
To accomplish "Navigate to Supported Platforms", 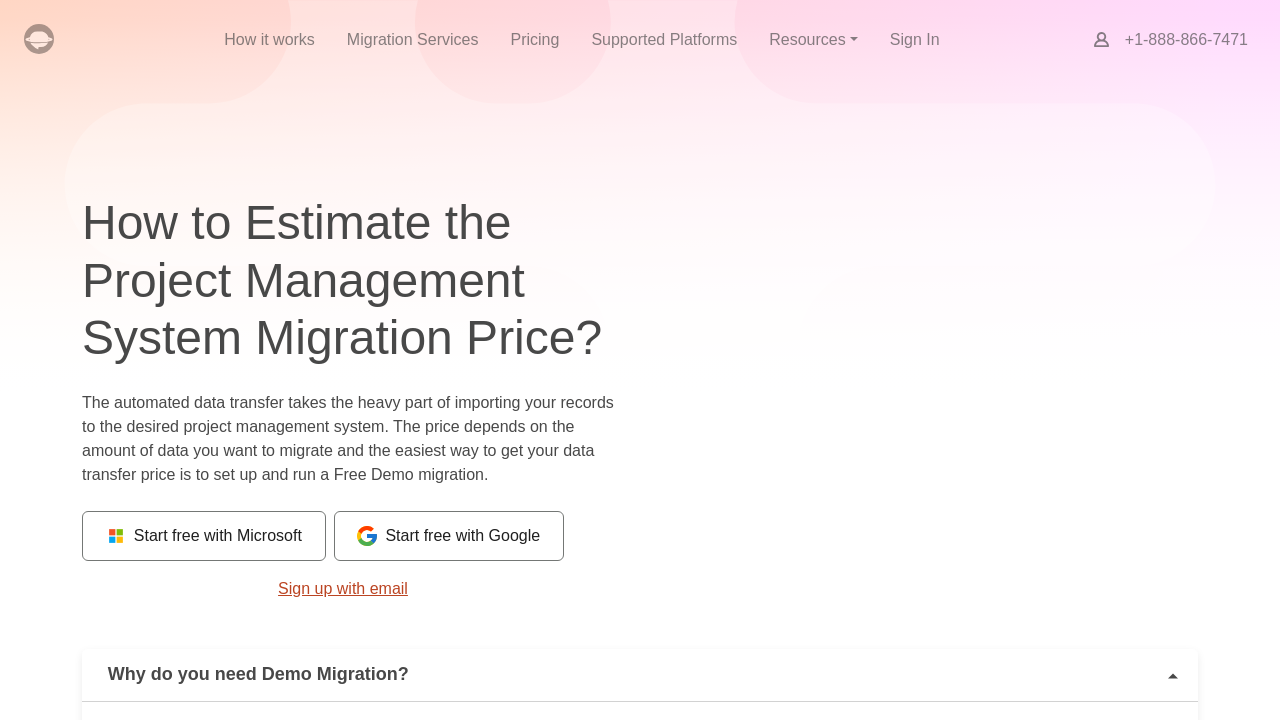I will click(x=664, y=40).
